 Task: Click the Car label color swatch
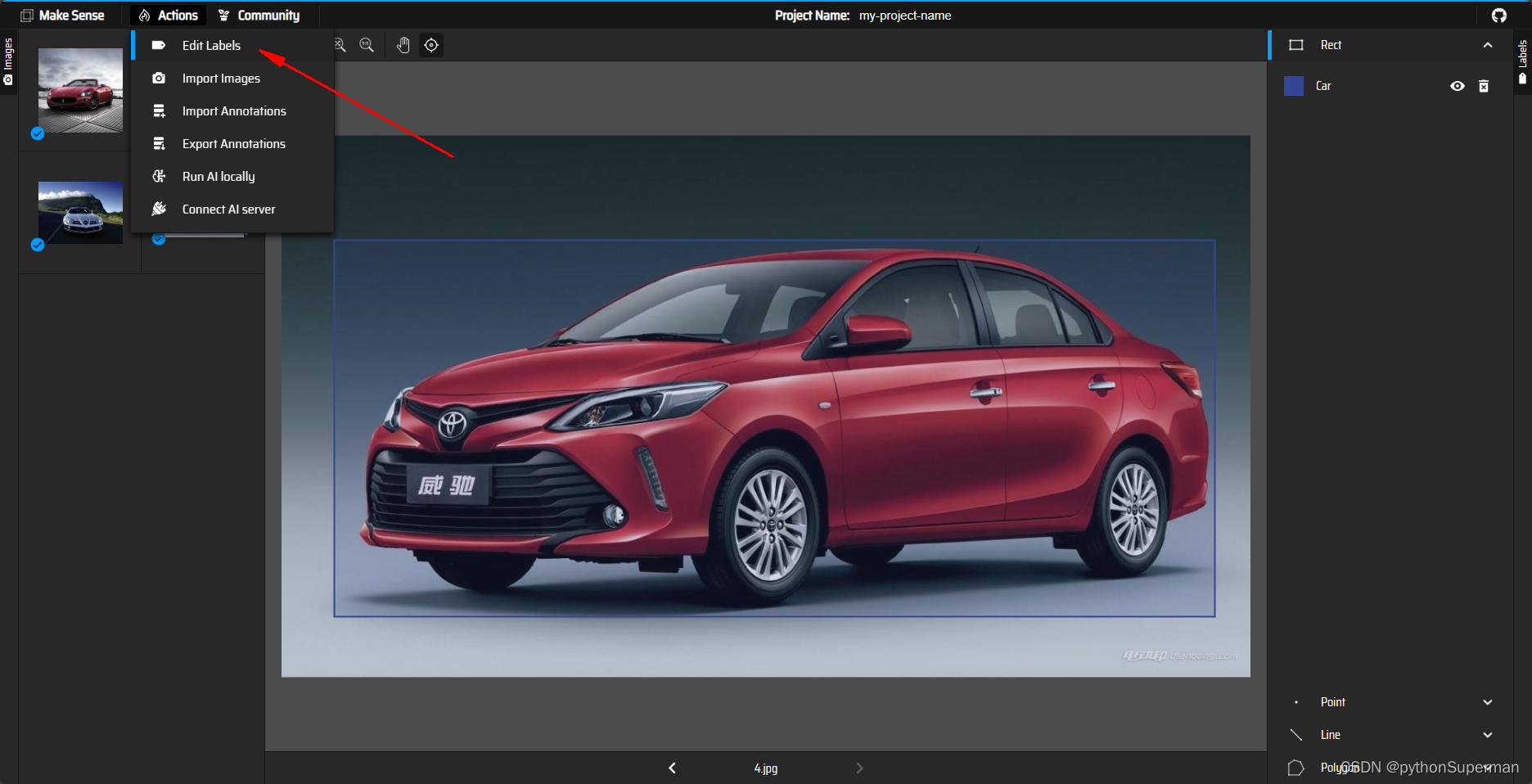1294,86
